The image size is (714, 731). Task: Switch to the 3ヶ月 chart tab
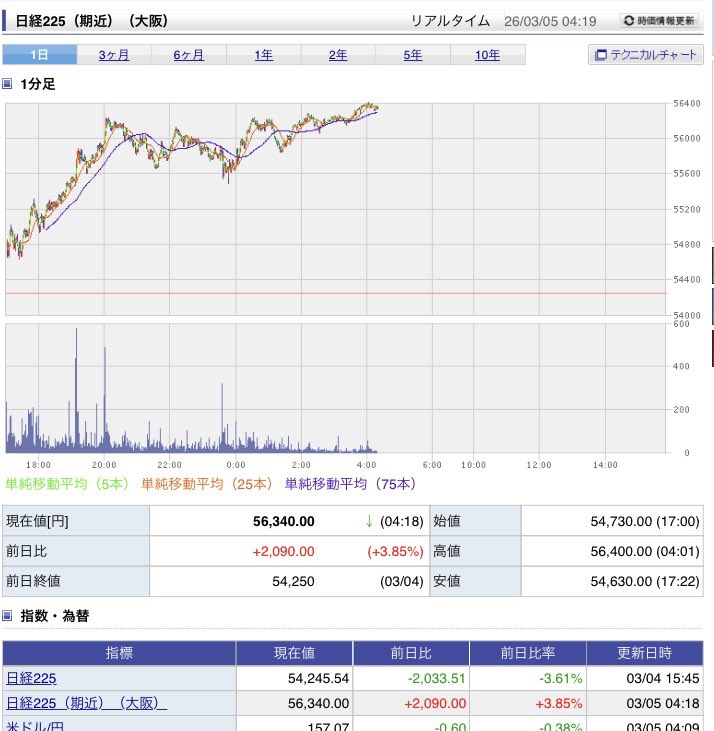[x=114, y=55]
